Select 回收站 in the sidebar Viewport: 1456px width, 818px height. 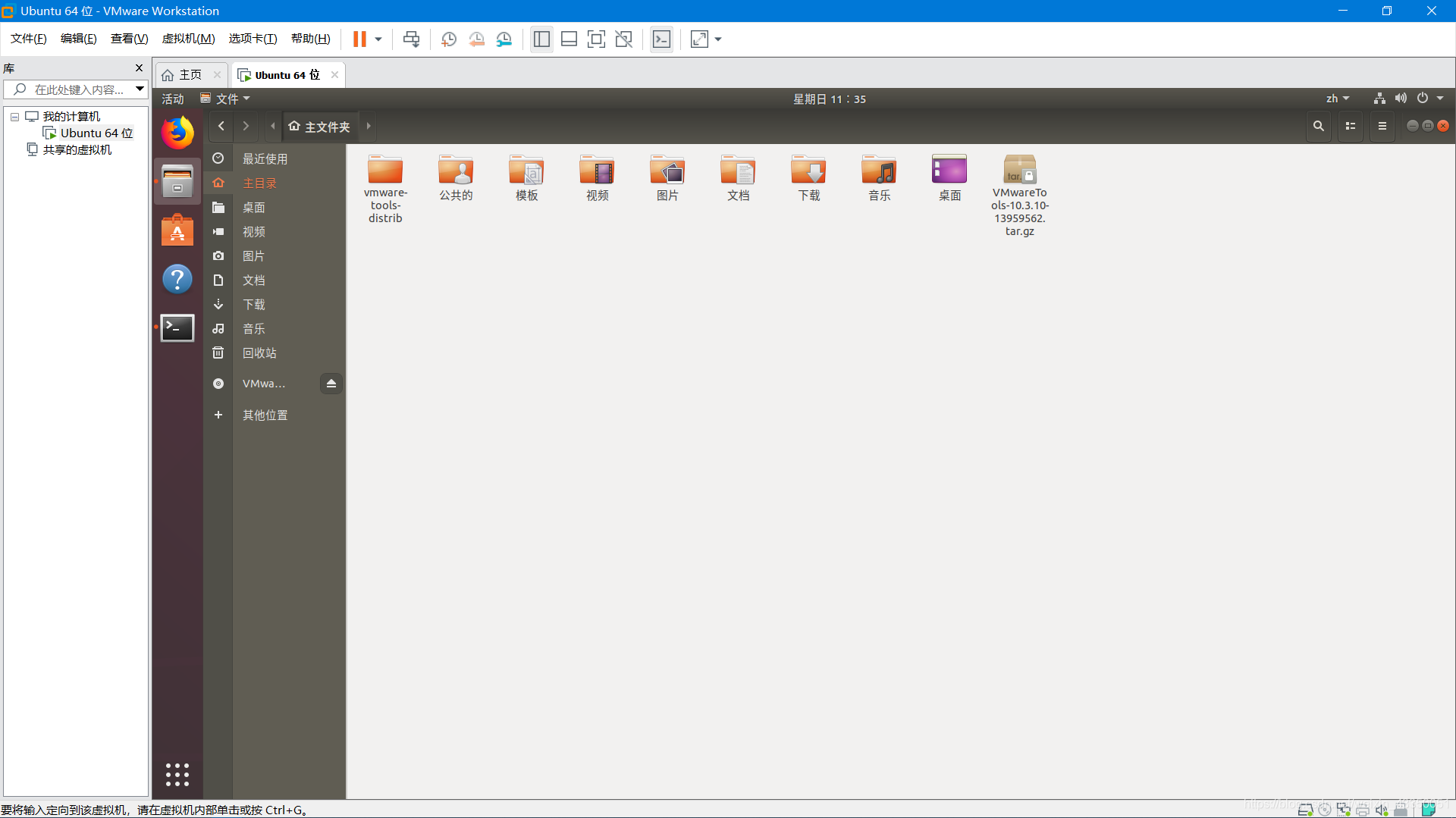259,353
